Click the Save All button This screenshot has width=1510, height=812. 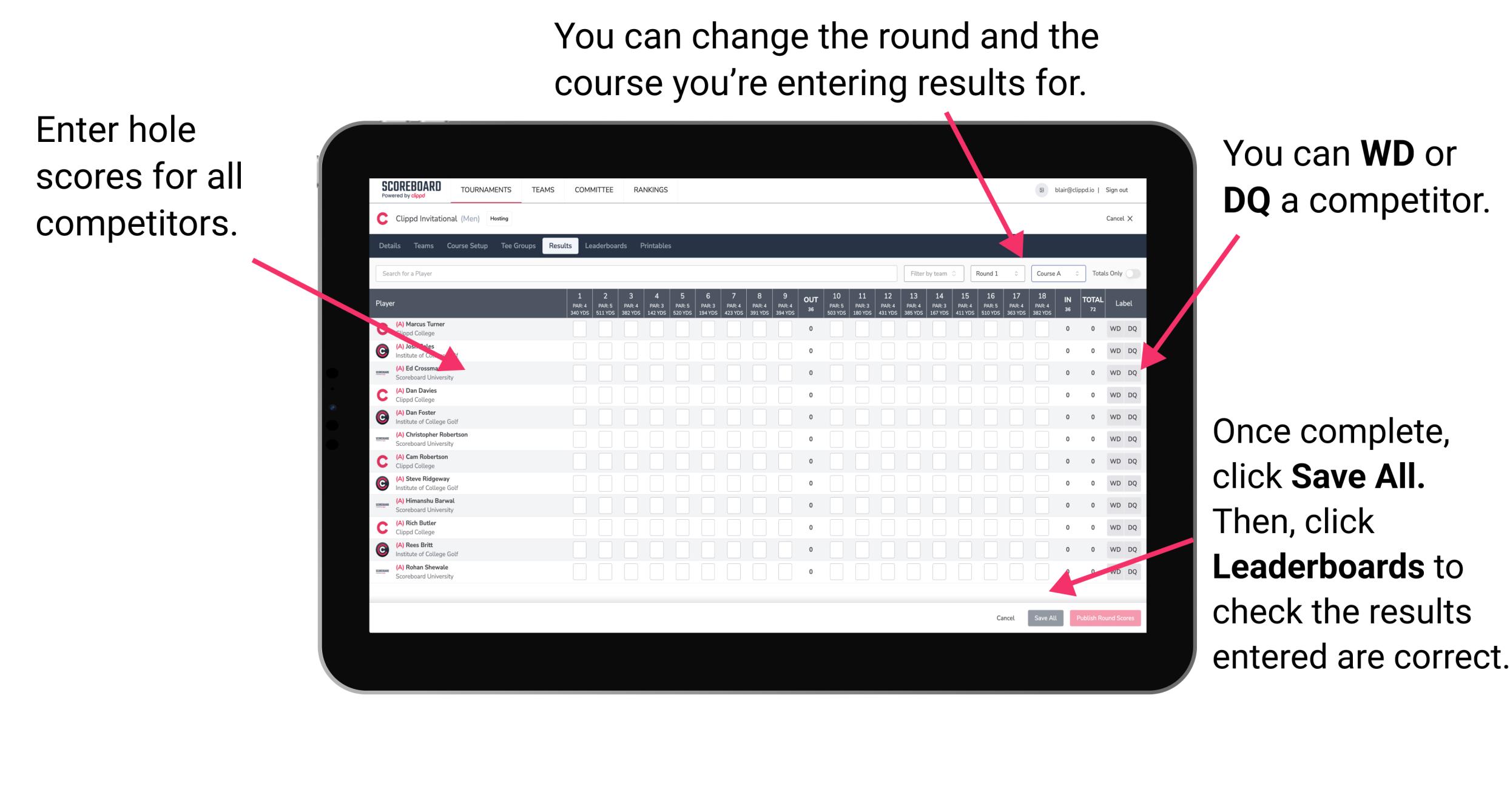(x=1044, y=617)
